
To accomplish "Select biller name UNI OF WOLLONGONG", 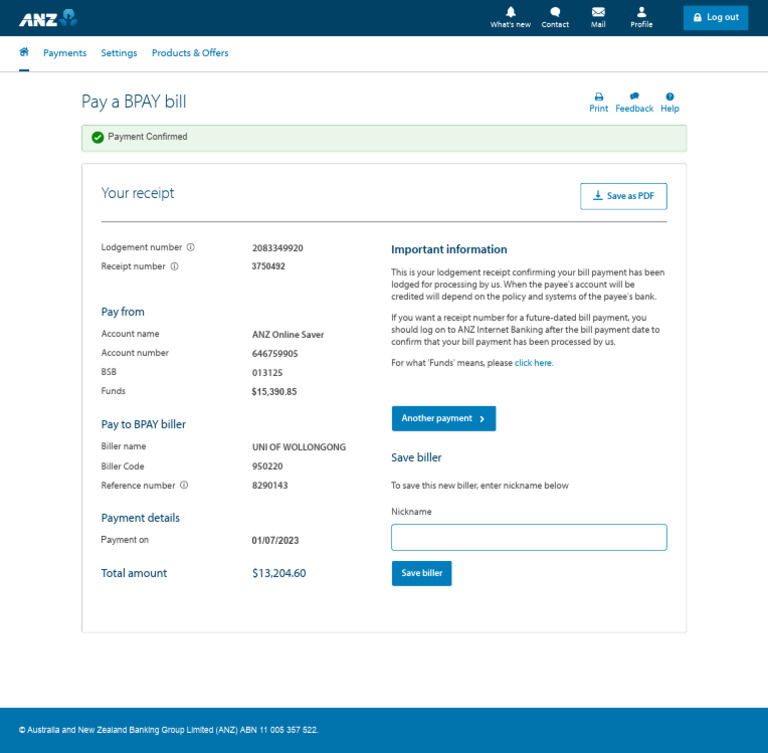I will point(299,447).
